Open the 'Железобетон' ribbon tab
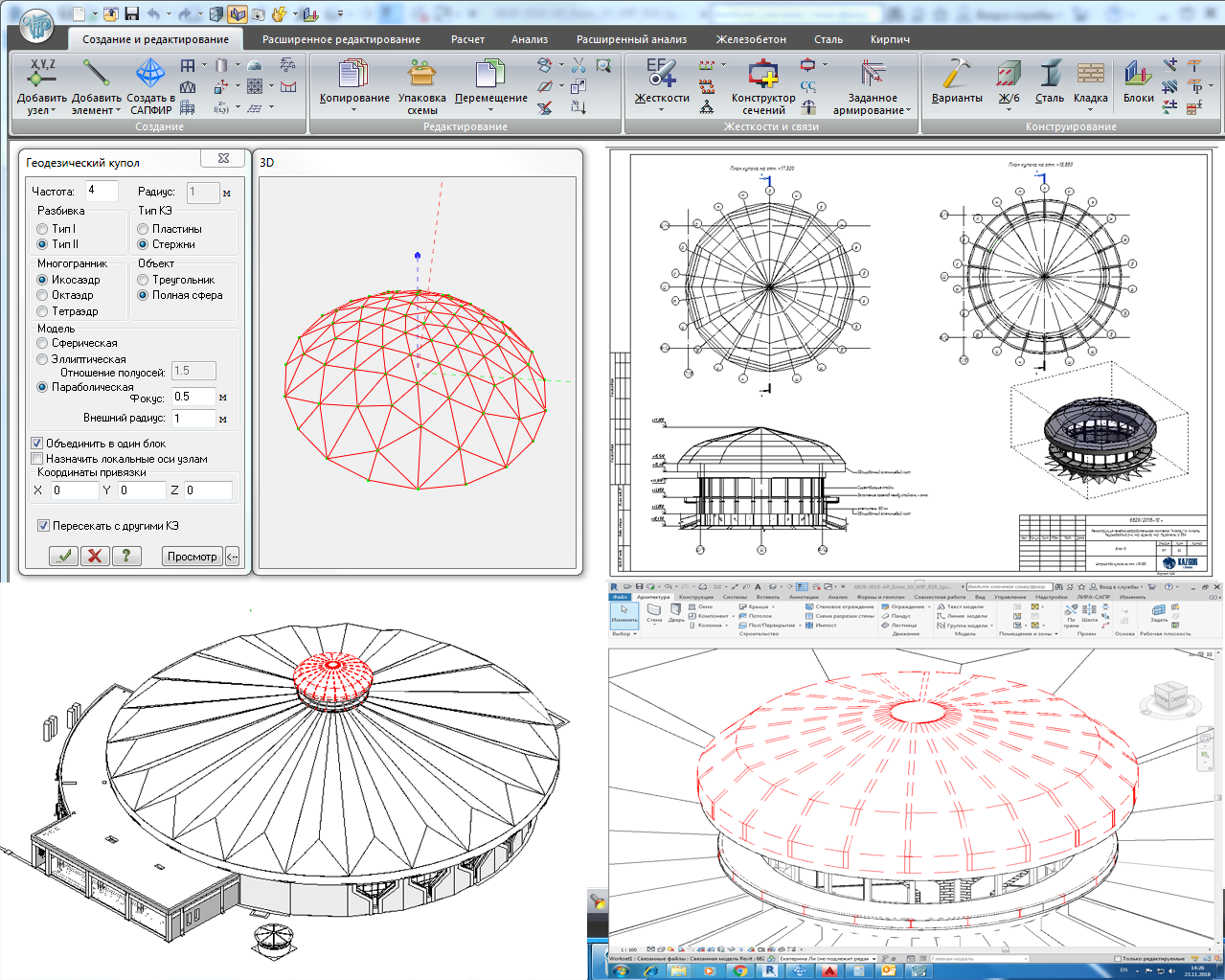This screenshot has width=1225, height=980. [751, 39]
